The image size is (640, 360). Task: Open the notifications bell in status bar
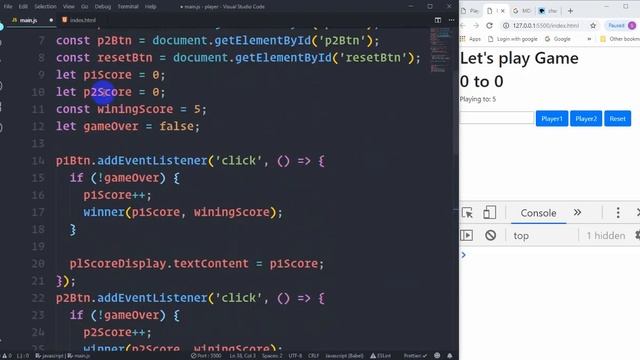tap(450, 356)
